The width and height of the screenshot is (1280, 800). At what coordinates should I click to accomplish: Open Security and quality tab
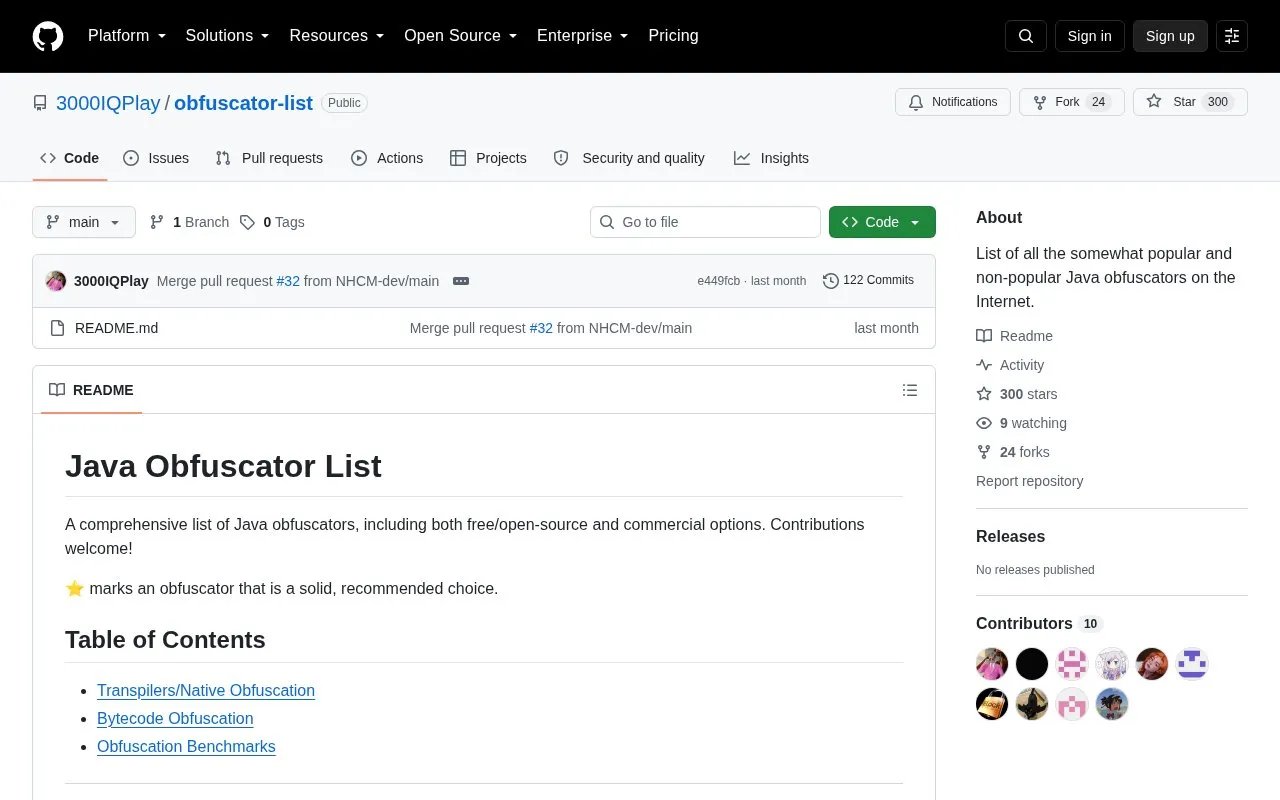tap(629, 158)
